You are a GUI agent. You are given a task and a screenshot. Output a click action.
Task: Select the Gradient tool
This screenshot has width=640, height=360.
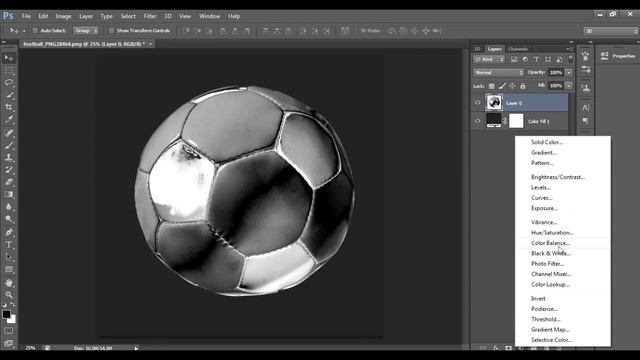click(9, 194)
